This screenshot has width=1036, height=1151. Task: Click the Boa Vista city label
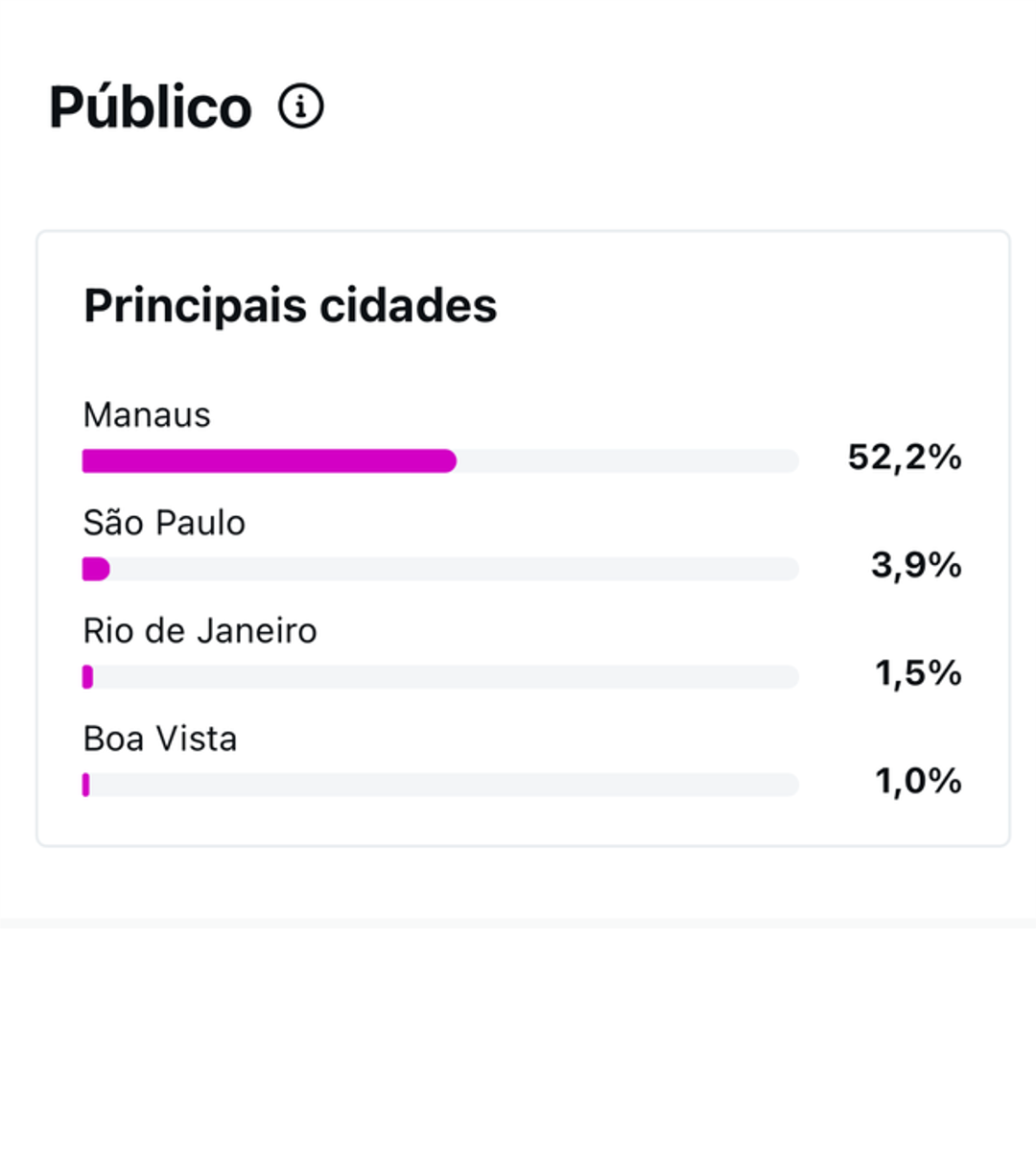pyautogui.click(x=160, y=739)
